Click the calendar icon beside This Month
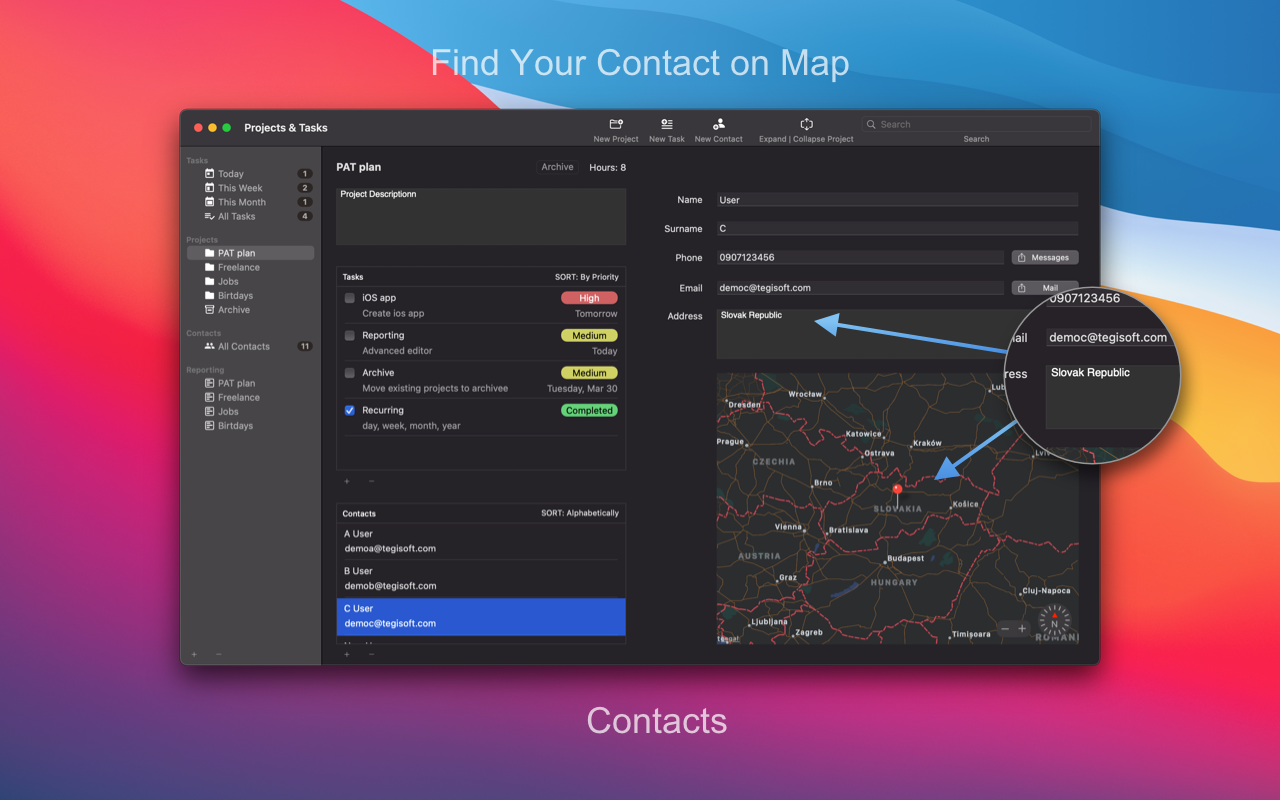Screen dimensions: 1280x800 [x=209, y=202]
